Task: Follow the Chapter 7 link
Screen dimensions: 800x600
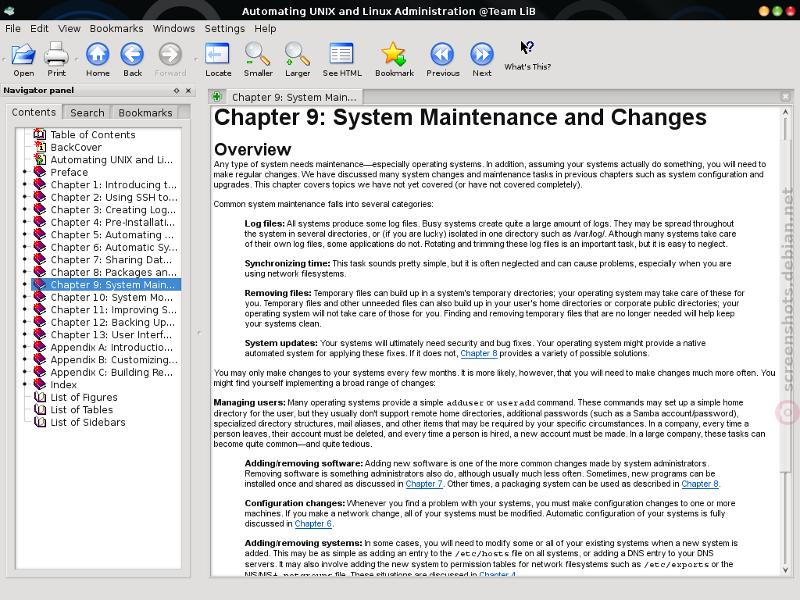Action: (x=424, y=484)
